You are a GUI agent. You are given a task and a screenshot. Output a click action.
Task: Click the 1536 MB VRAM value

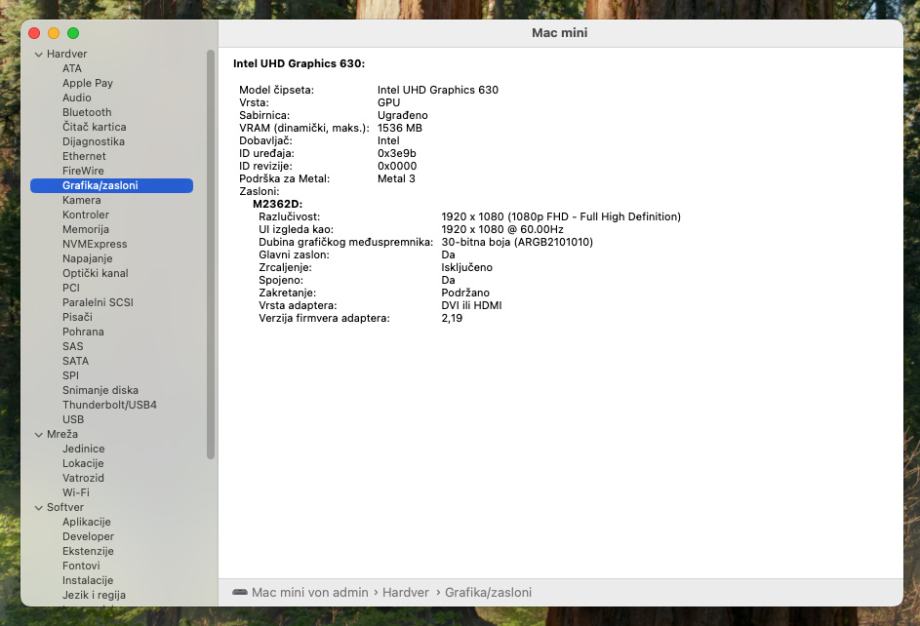[400, 128]
